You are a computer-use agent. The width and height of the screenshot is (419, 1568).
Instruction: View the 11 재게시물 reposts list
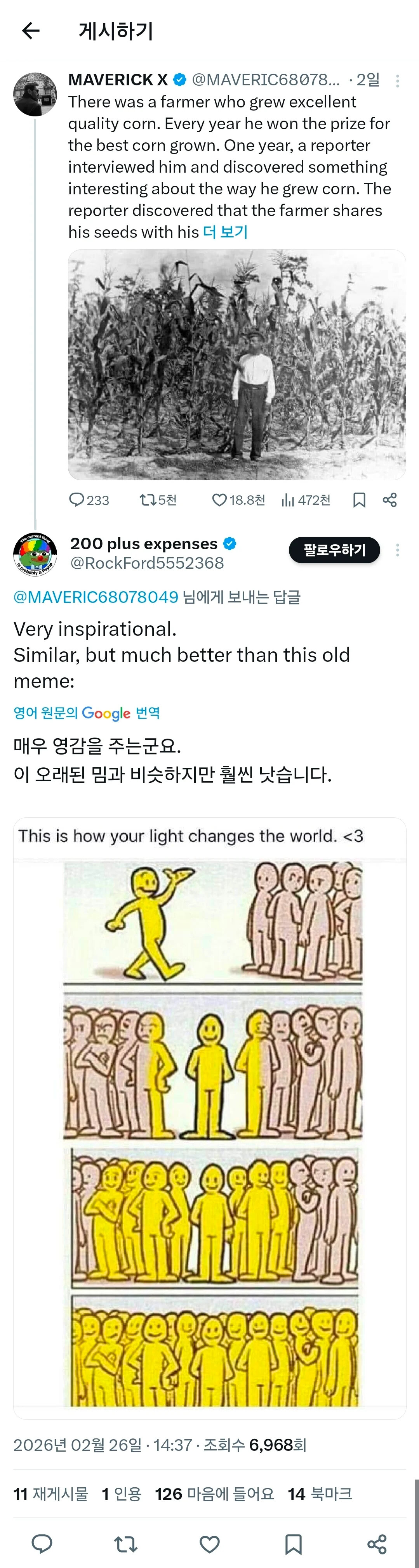51,1494
